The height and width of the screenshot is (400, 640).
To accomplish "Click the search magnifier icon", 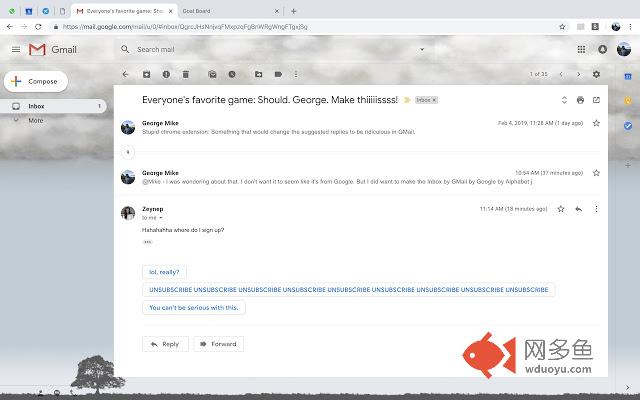I will coord(125,49).
